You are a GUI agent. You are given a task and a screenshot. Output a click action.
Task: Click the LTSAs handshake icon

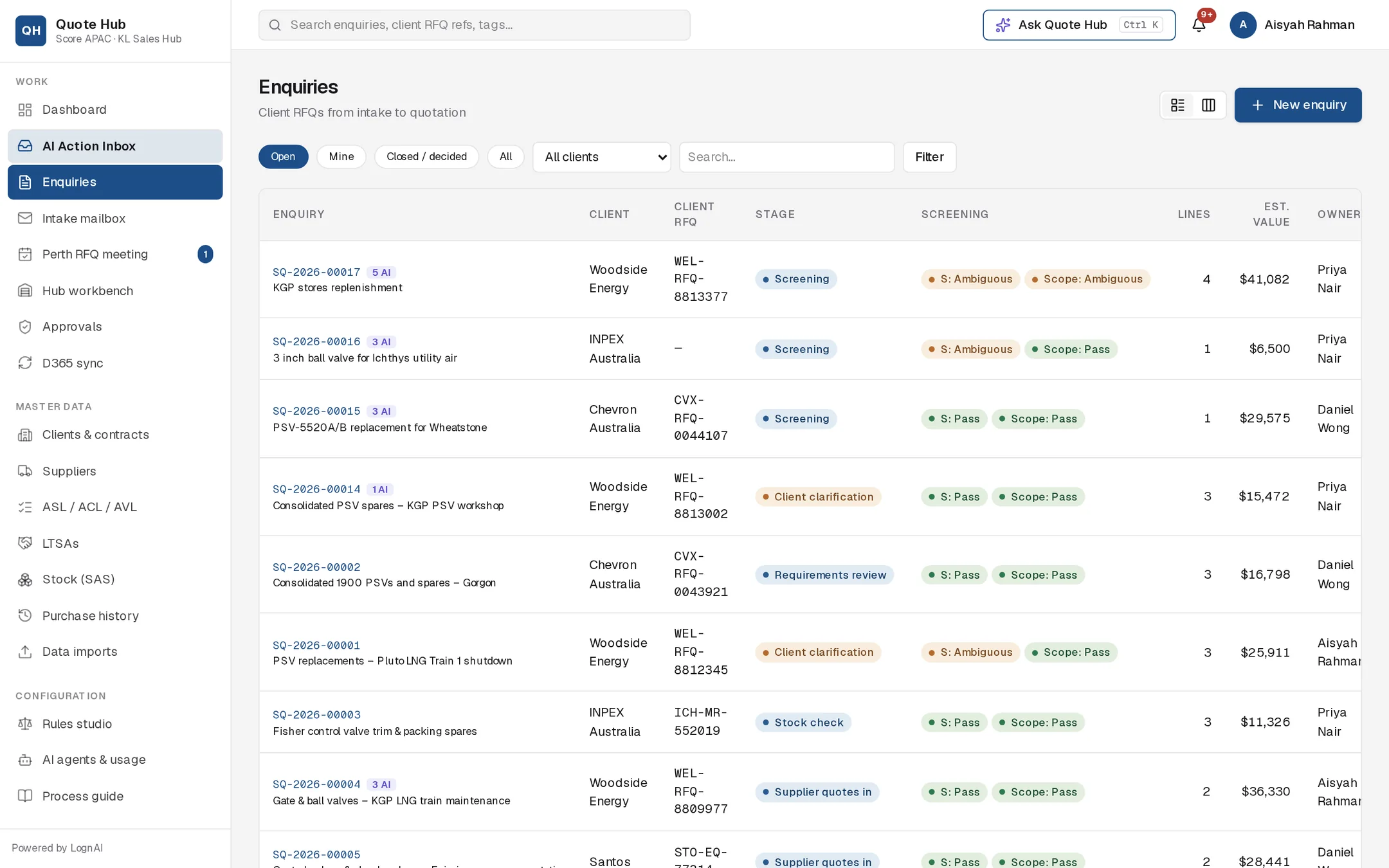pyautogui.click(x=25, y=543)
